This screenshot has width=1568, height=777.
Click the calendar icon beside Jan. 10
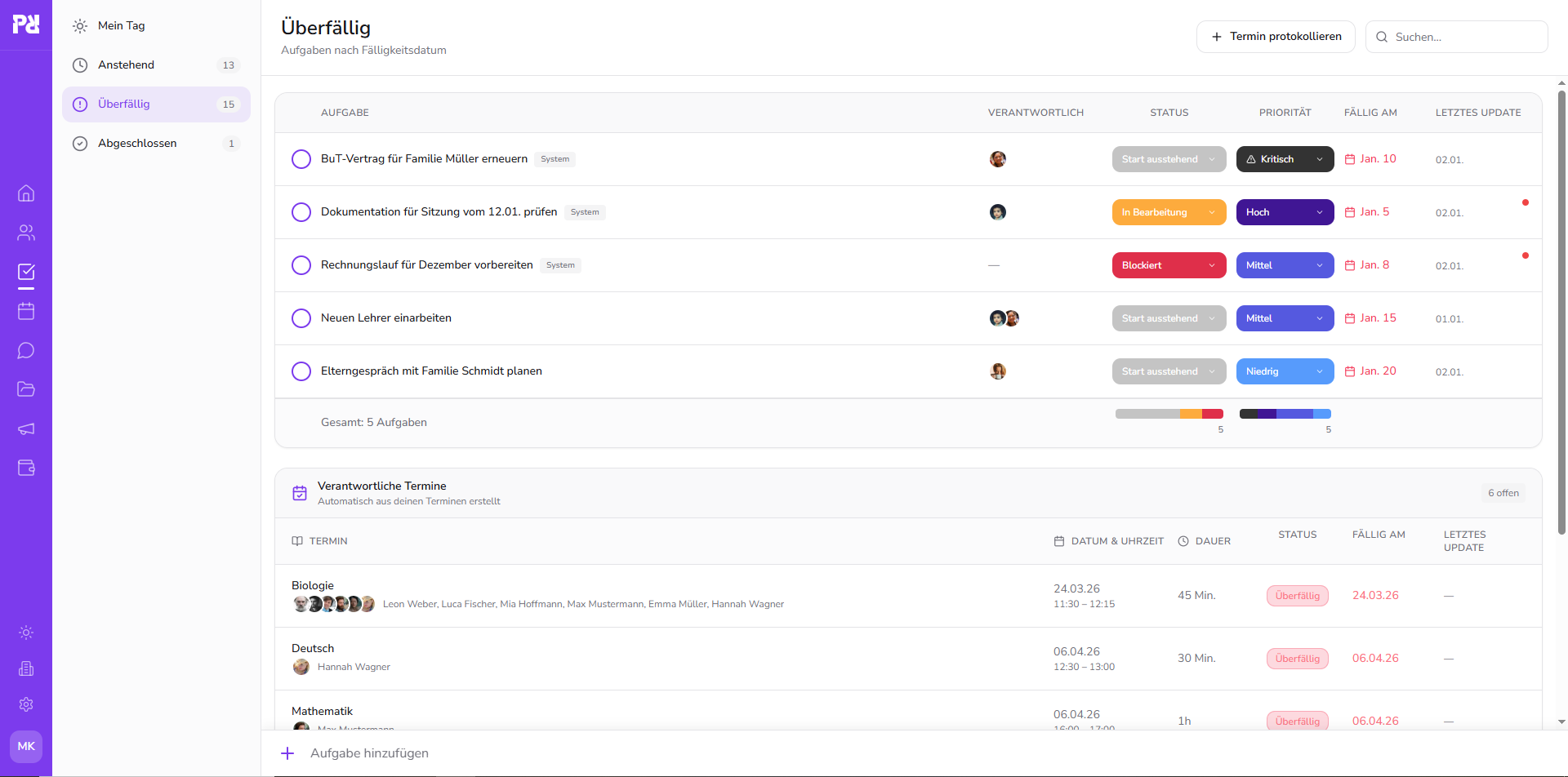click(x=1350, y=159)
